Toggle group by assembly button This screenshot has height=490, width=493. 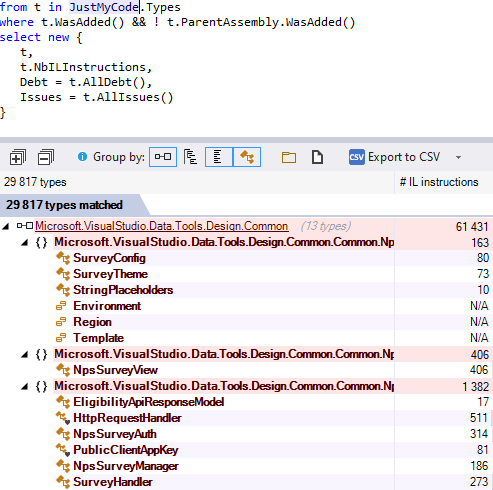point(163,157)
